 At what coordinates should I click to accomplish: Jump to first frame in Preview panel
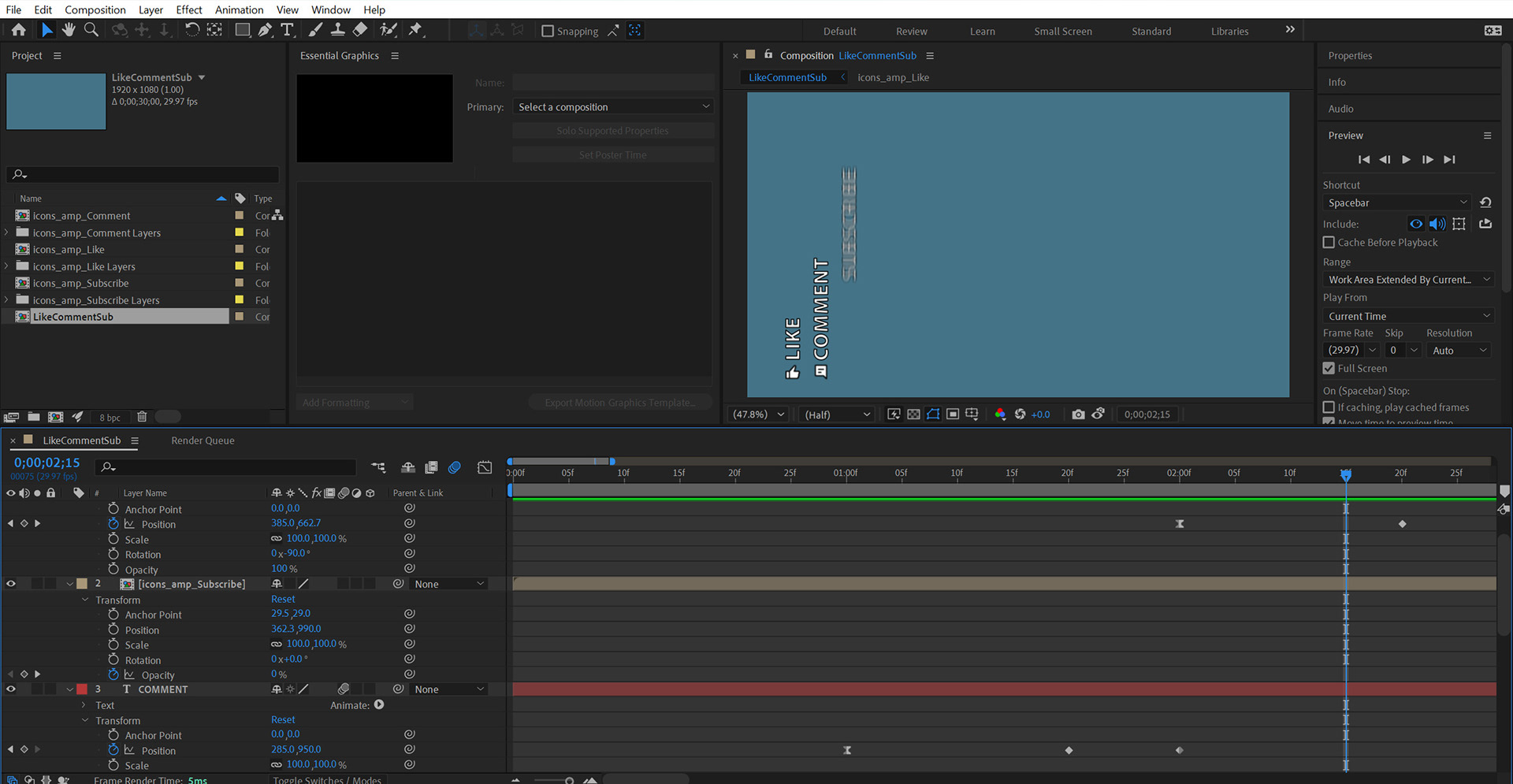click(1364, 159)
